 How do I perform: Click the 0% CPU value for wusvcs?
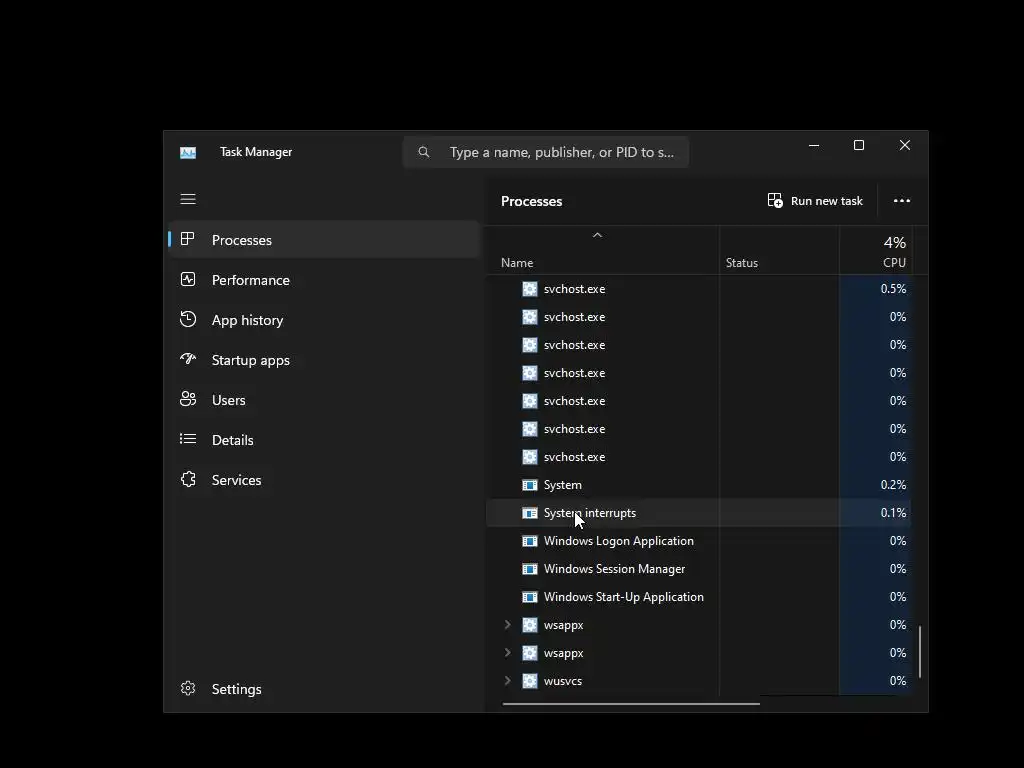click(898, 681)
